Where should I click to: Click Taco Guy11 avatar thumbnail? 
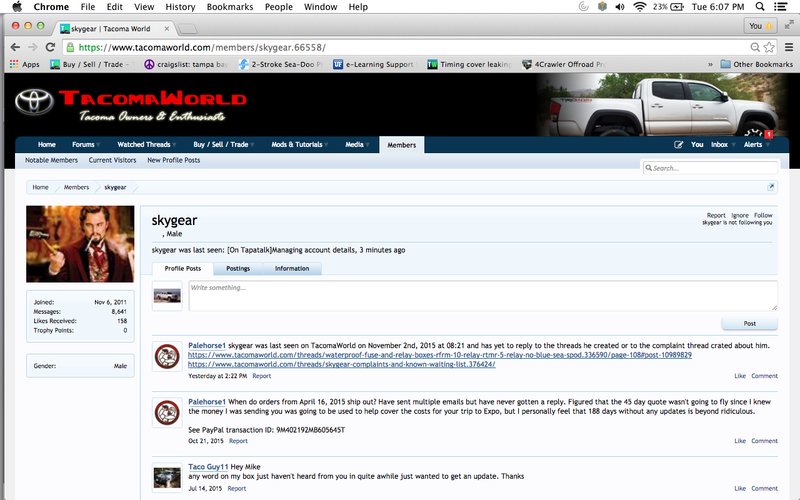pyautogui.click(x=167, y=478)
